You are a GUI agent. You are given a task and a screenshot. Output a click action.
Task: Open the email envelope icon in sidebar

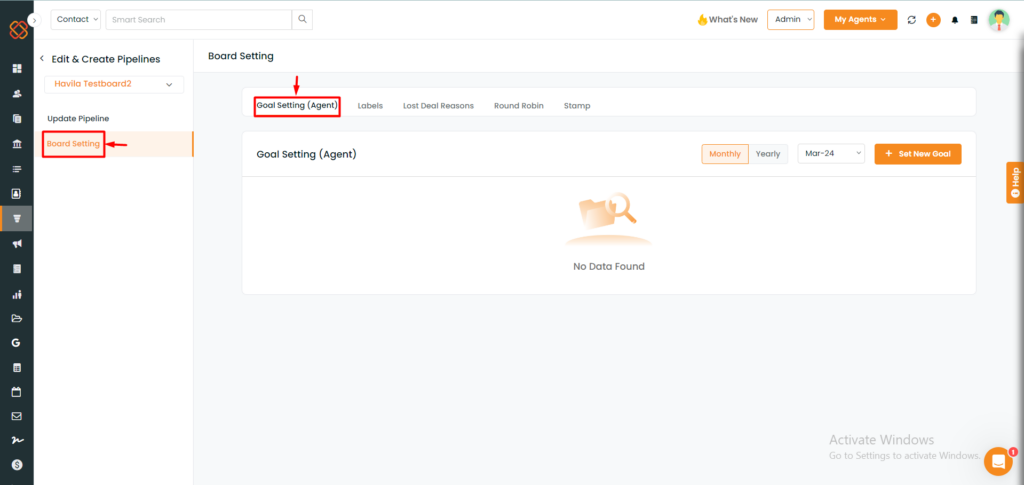click(17, 416)
